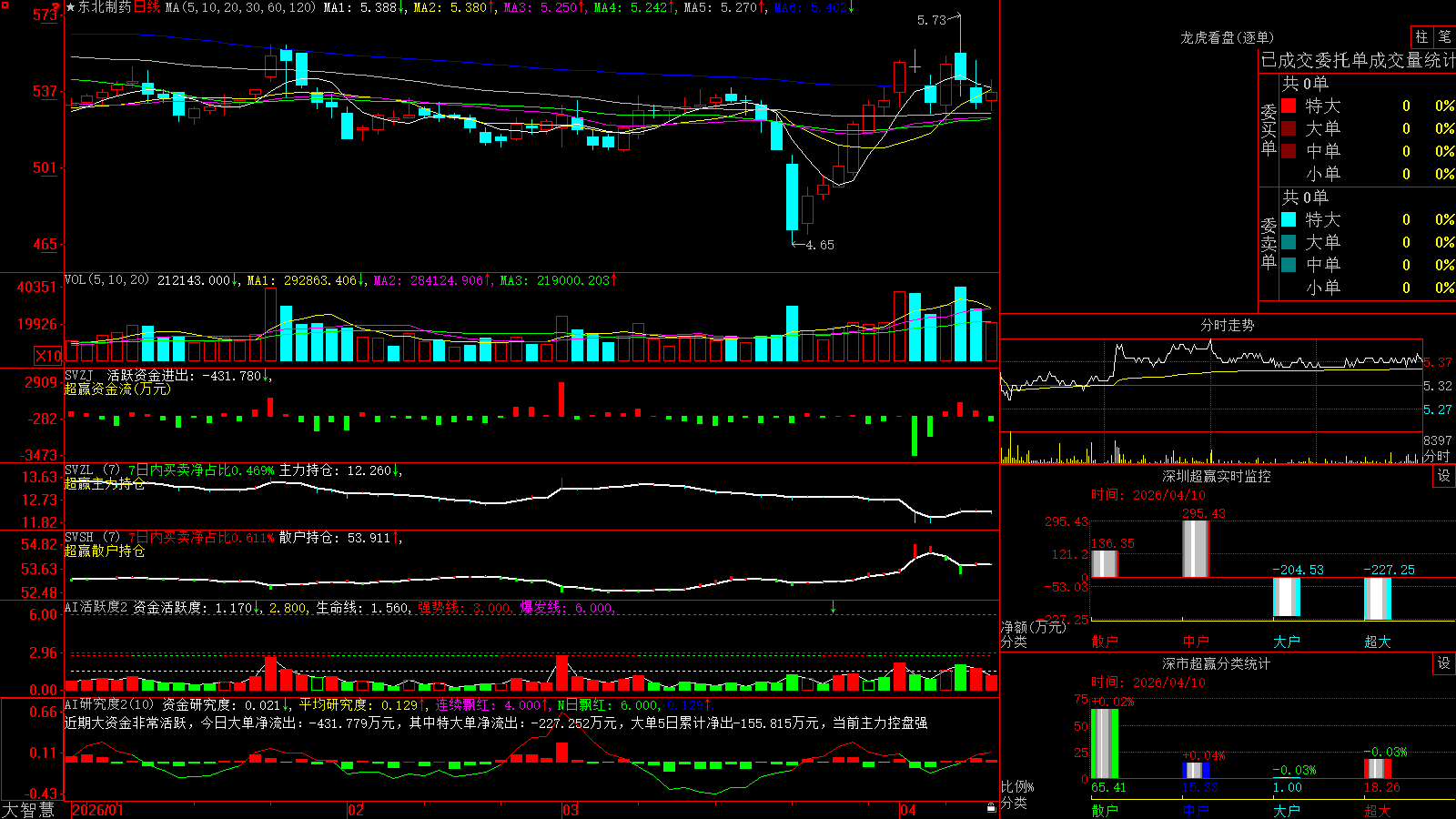Jump to the 2026/01 date marker

(x=97, y=810)
